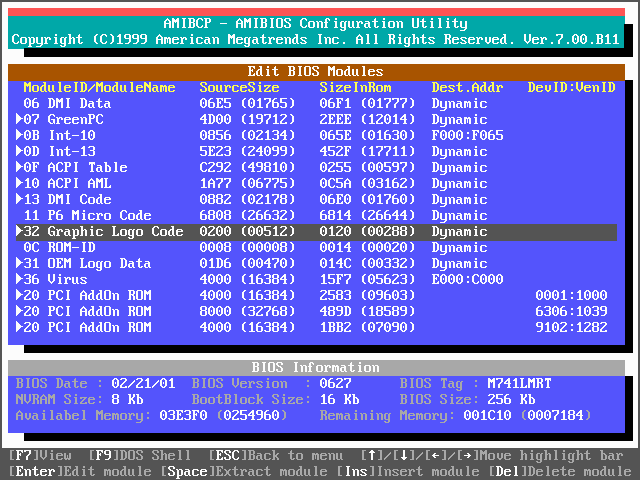Select the 07 GreenPC module name
The width and height of the screenshot is (640, 480).
click(64, 119)
